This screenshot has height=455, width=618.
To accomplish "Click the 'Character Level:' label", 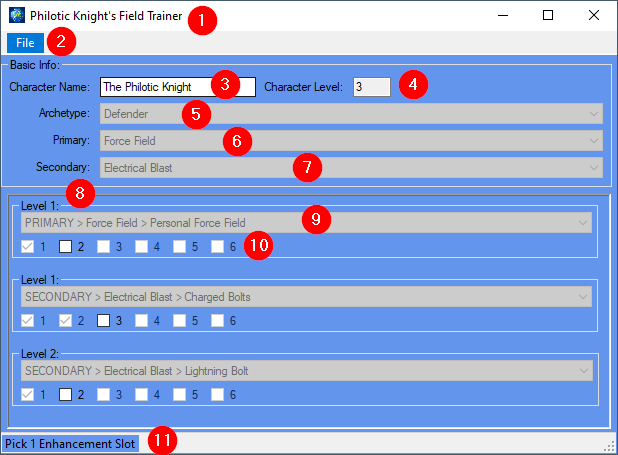I will (x=303, y=87).
